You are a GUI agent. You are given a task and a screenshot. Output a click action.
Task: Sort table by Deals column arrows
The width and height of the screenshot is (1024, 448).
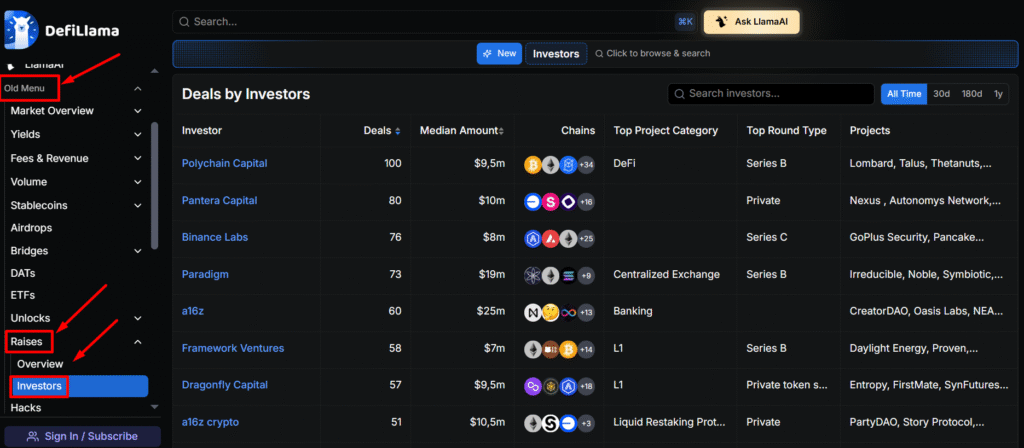(397, 131)
